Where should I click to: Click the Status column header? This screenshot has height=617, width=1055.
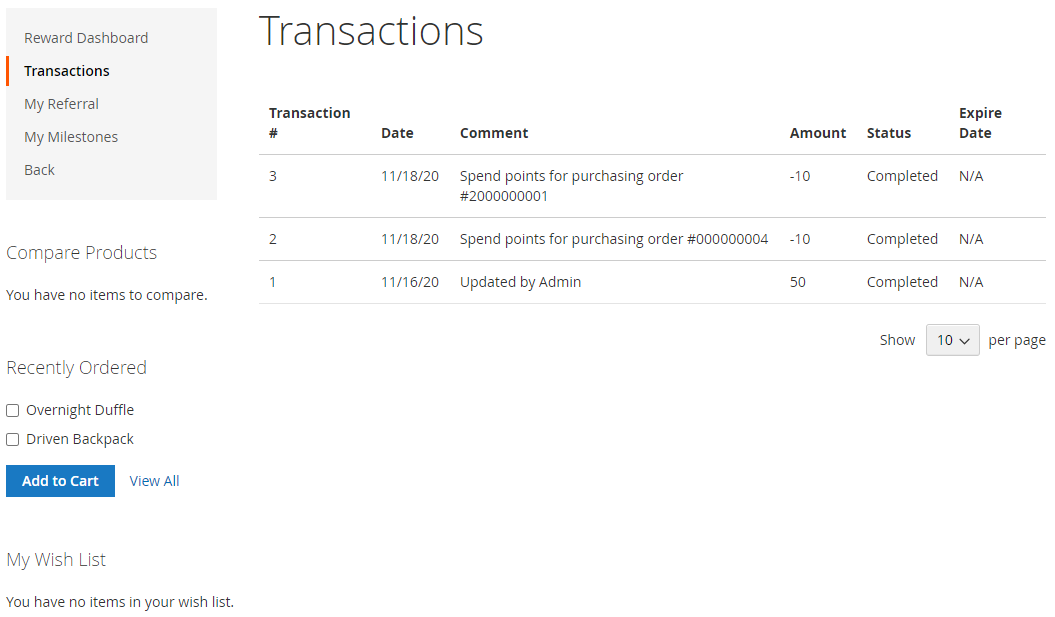pos(889,133)
